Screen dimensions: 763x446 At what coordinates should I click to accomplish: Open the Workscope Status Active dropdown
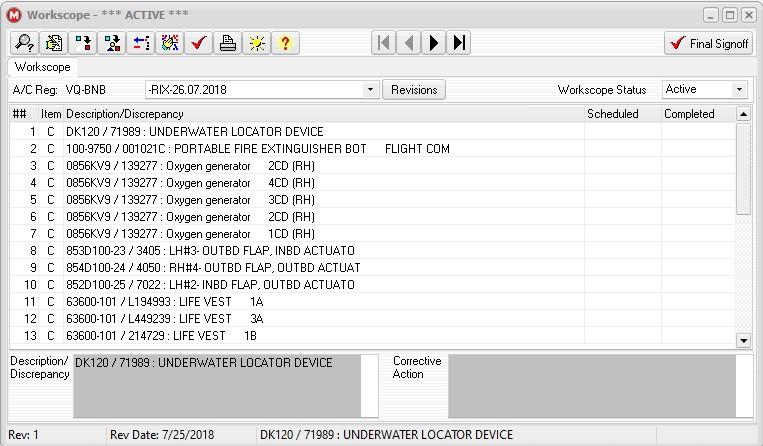click(x=739, y=89)
